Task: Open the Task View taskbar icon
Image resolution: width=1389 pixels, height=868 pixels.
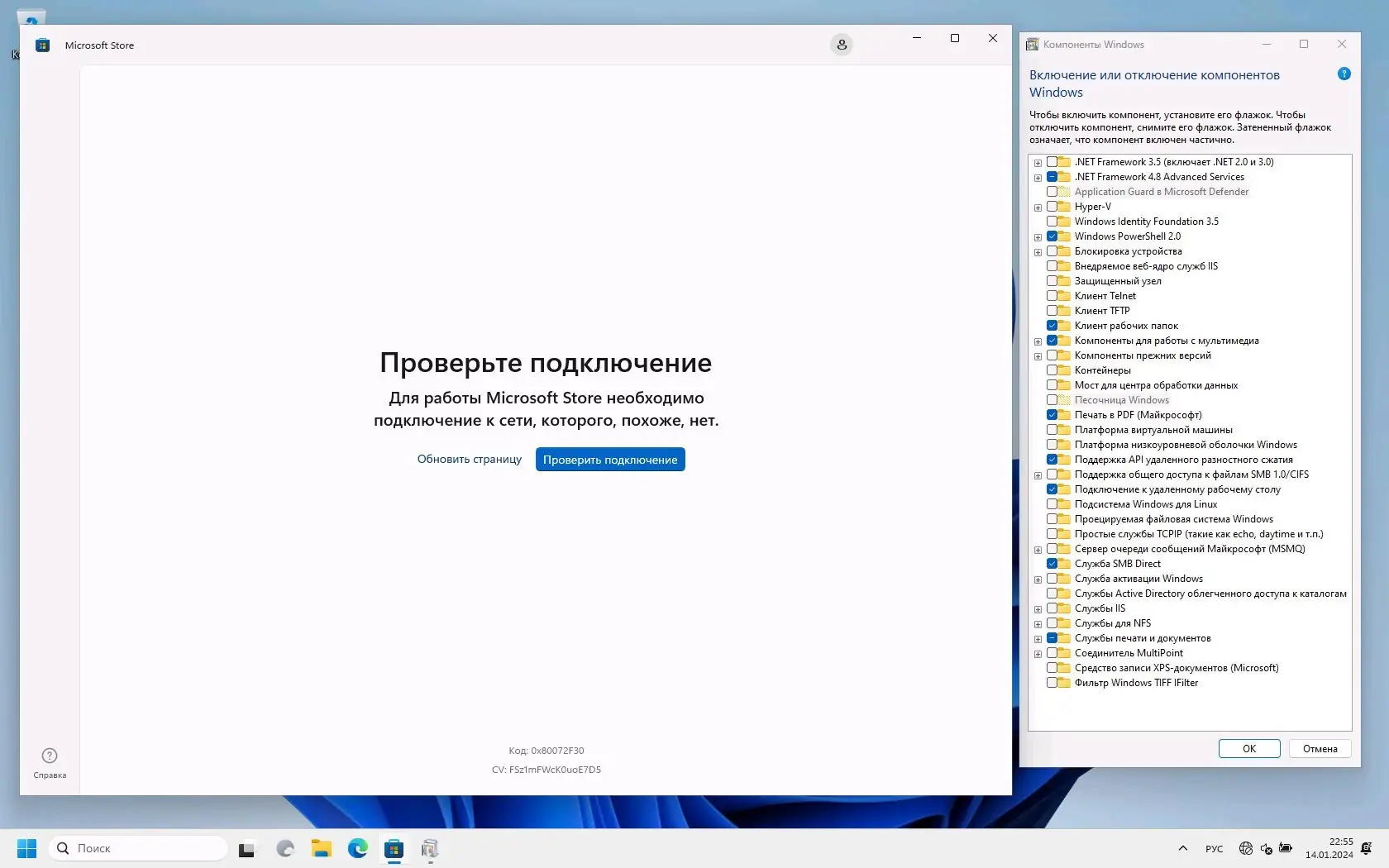Action: coord(246,849)
